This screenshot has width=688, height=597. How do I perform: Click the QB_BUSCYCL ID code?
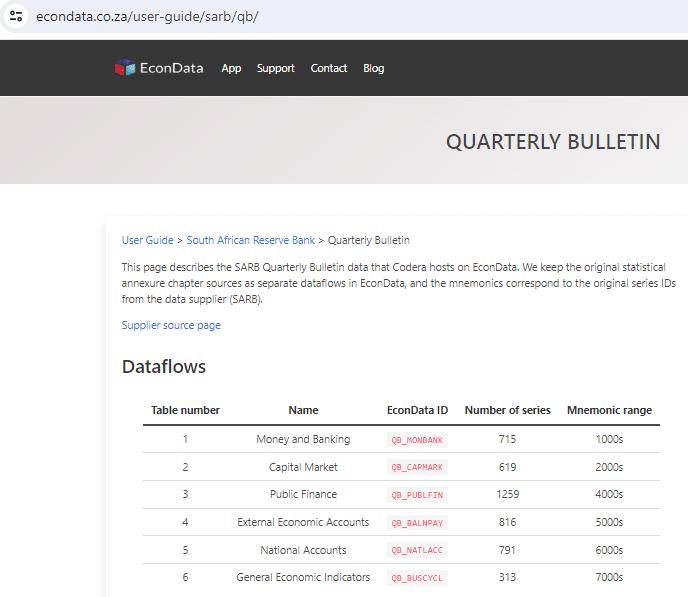point(417,578)
